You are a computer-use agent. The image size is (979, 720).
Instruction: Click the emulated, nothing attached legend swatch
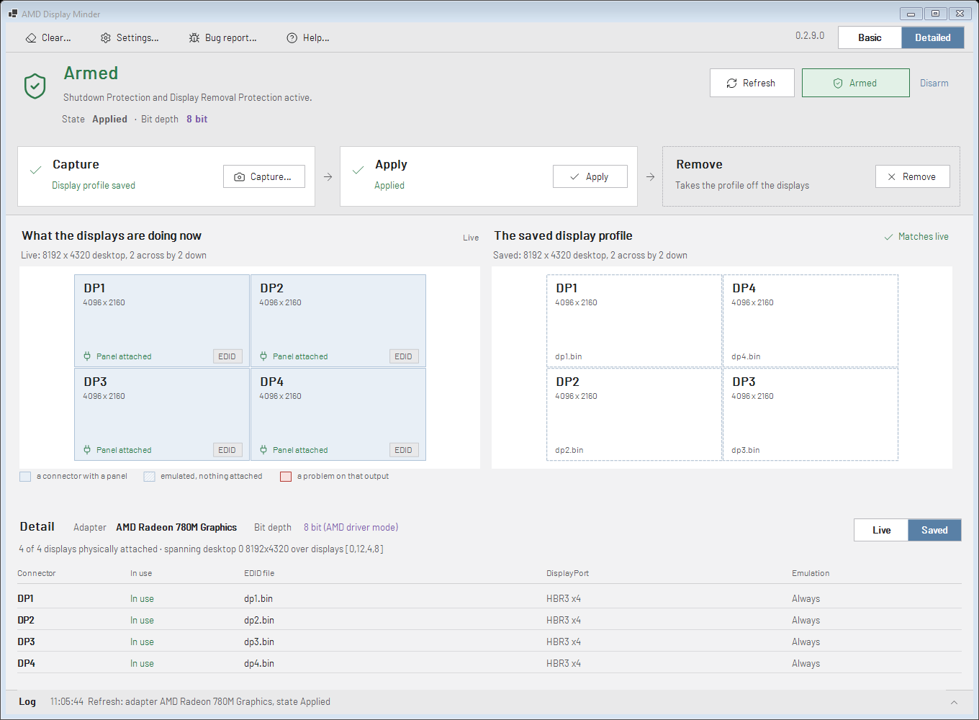click(x=149, y=476)
